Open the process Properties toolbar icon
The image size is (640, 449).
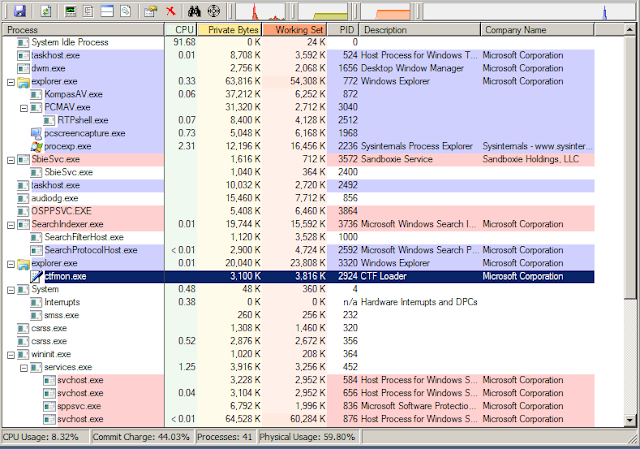151,11
